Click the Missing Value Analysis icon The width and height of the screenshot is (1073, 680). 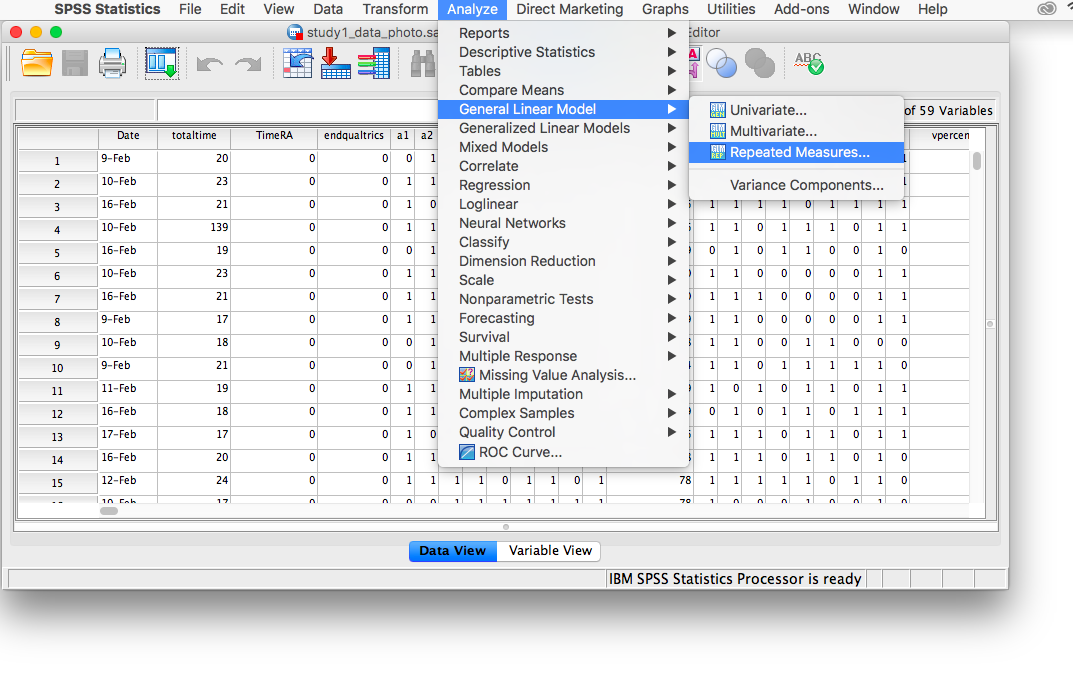coord(467,375)
